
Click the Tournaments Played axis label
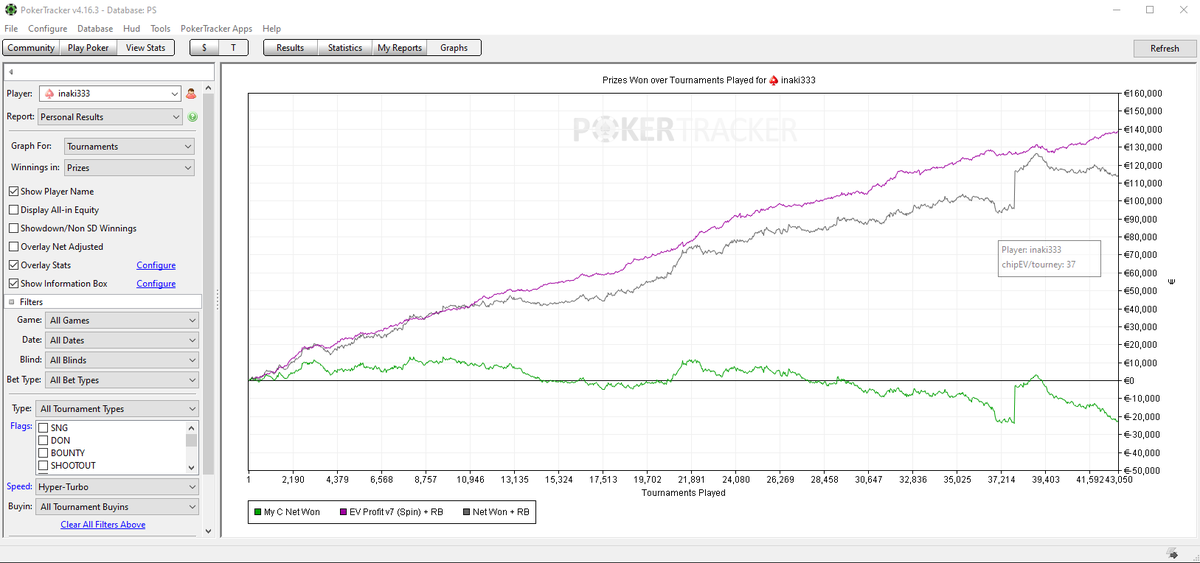(x=683, y=492)
